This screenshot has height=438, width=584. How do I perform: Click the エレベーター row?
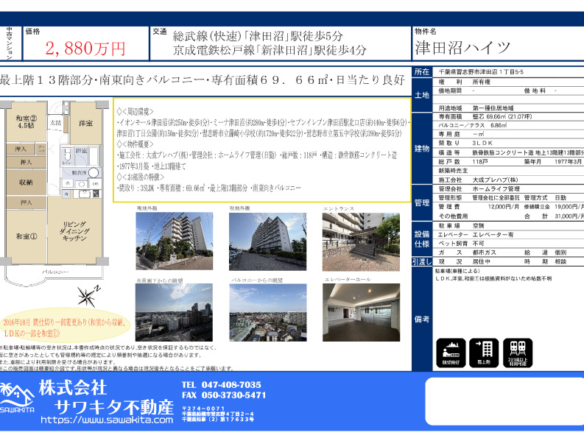point(509,235)
